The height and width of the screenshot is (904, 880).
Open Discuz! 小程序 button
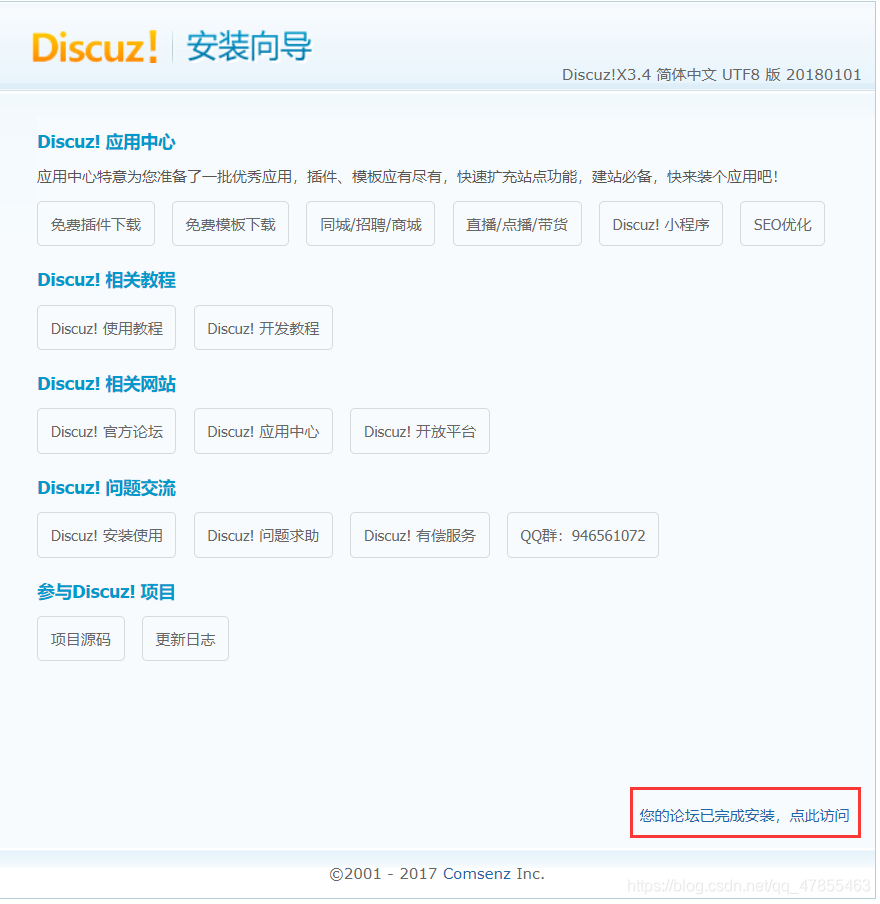[x=662, y=224]
